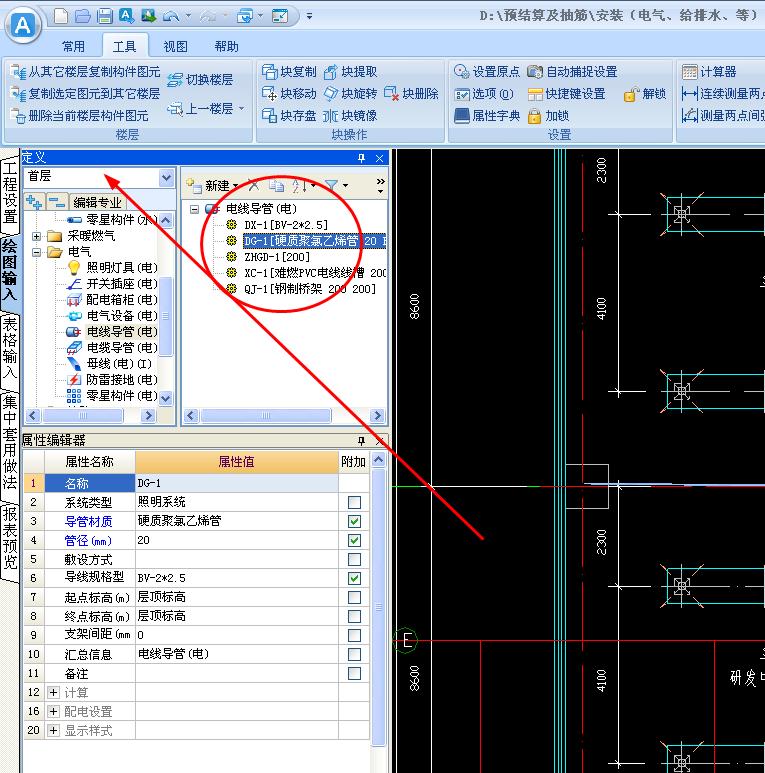The image size is (765, 773).
Task: Click the copy icon in component list toolbar
Action: coord(276,185)
